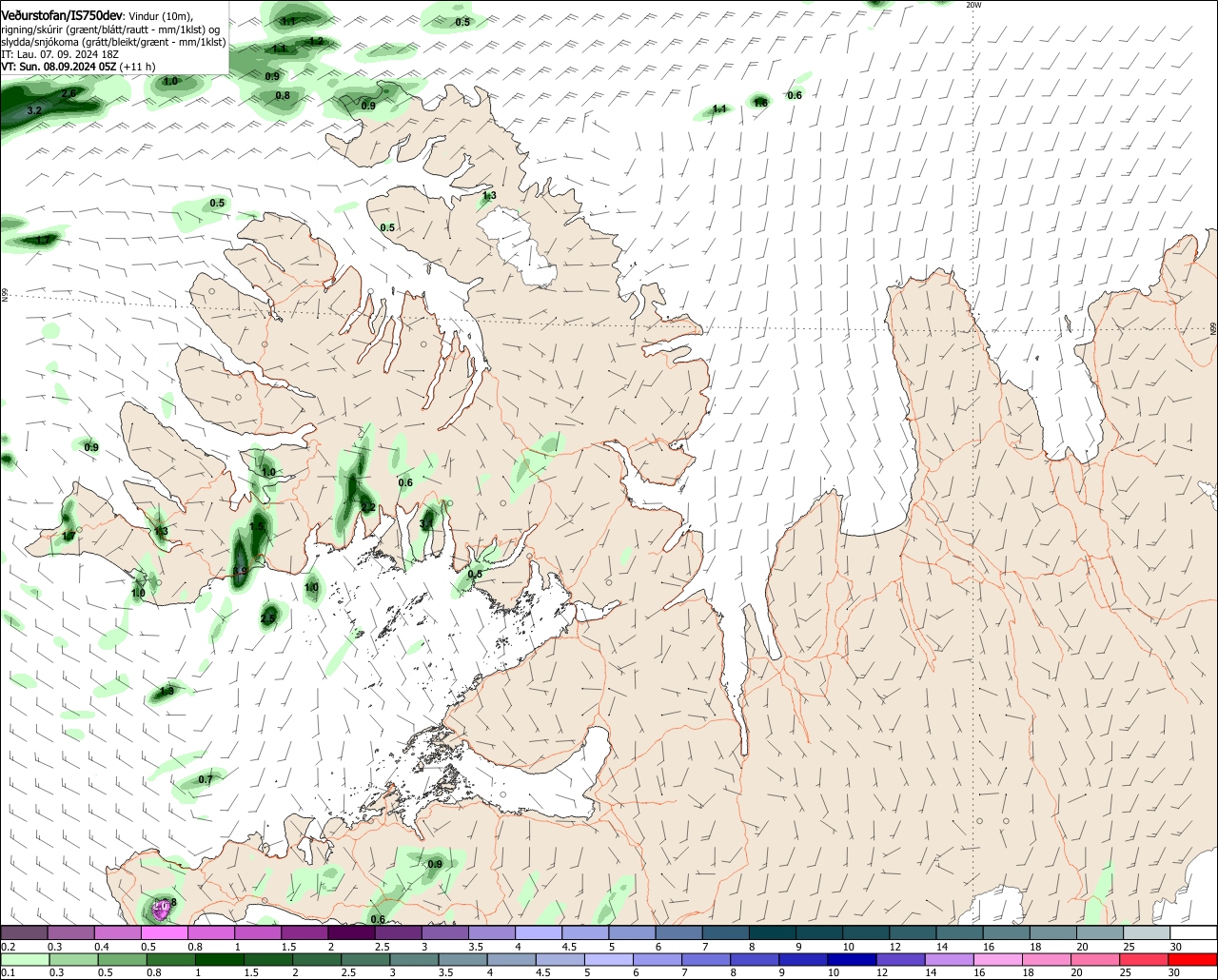Click the 0.1 label in the bottom legend row
The width and height of the screenshot is (1218, 980).
tap(8, 973)
